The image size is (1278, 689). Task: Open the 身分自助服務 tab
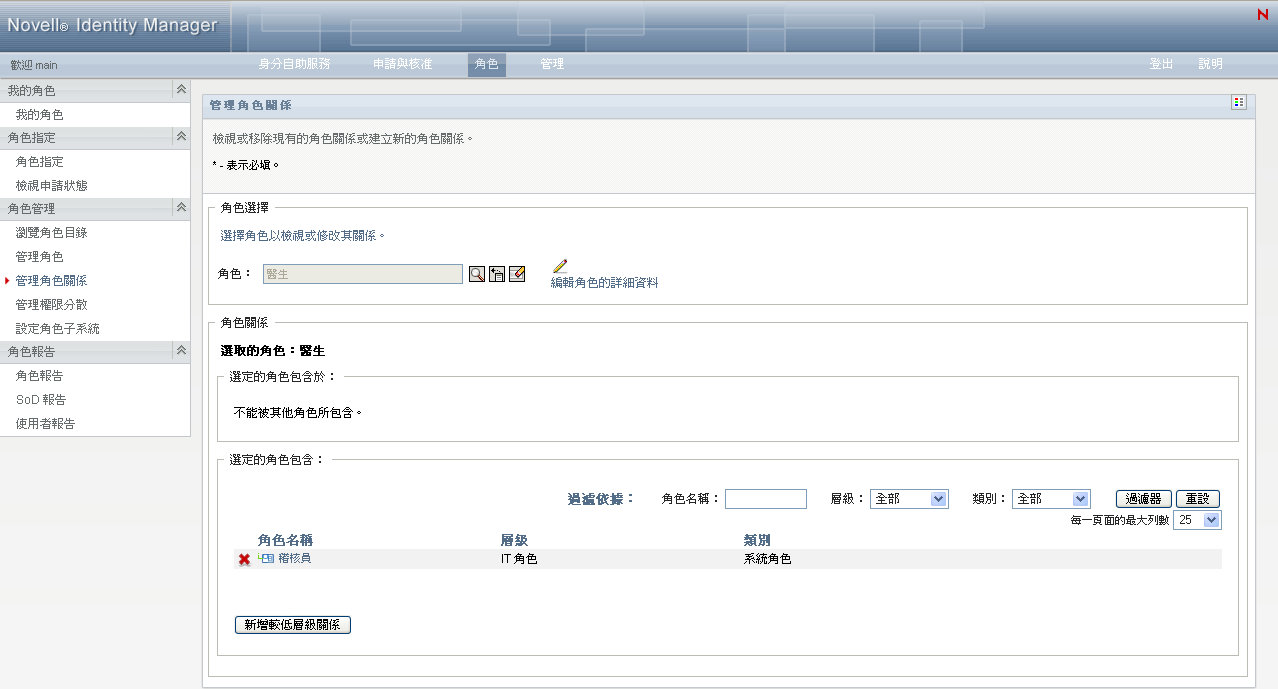point(294,64)
